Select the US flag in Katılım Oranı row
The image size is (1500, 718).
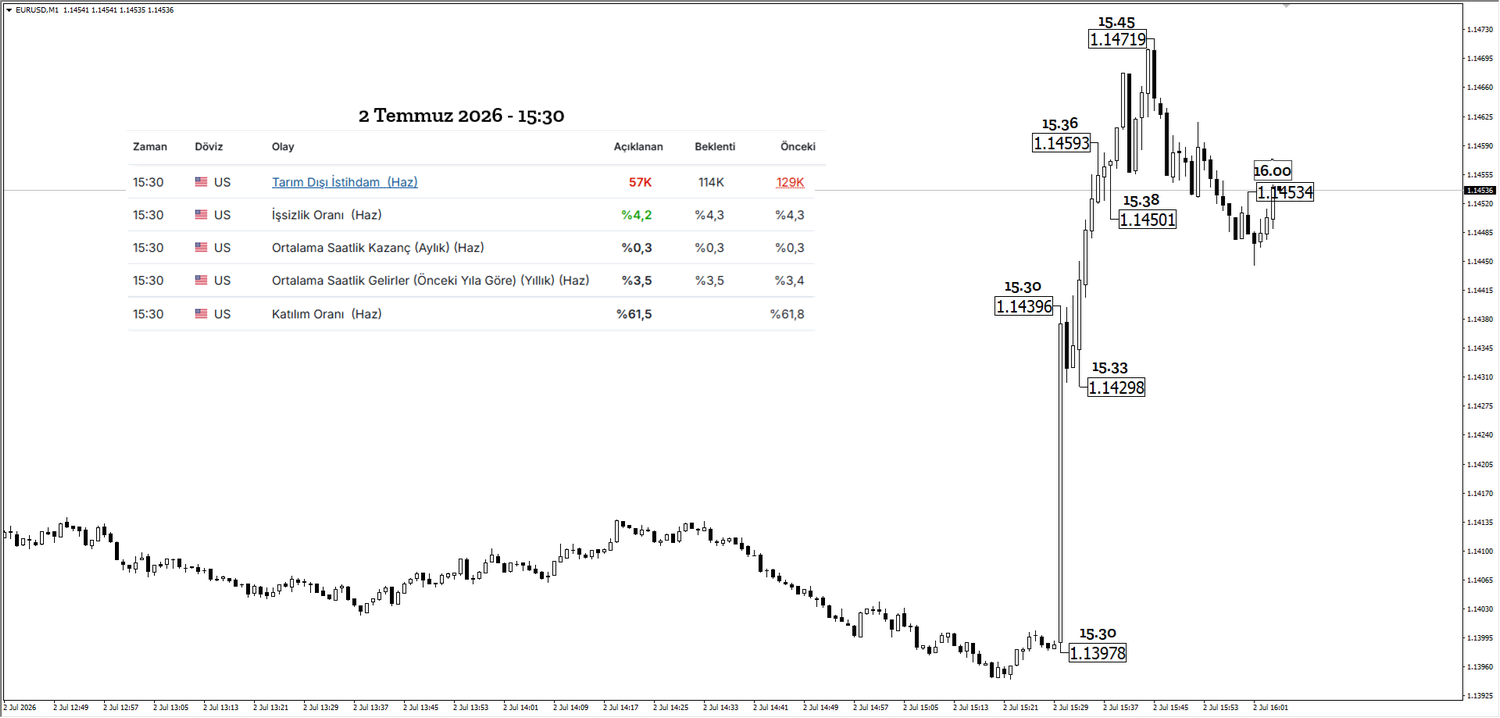pos(201,314)
